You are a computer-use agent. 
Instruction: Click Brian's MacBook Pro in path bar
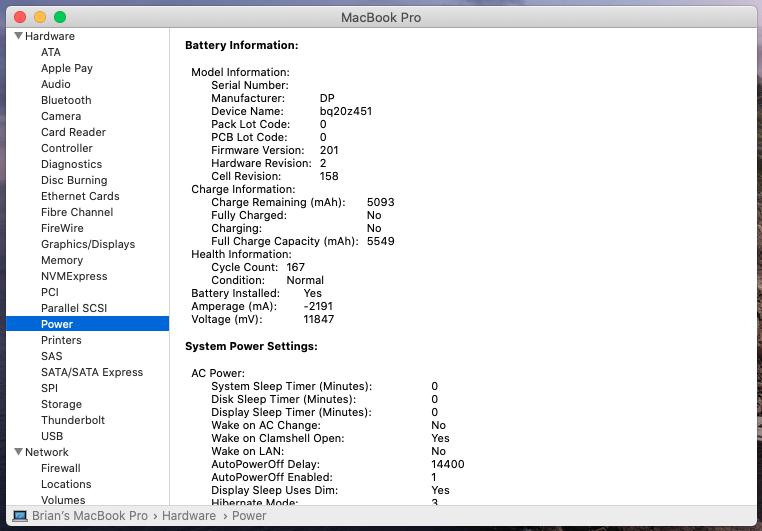tap(90, 516)
